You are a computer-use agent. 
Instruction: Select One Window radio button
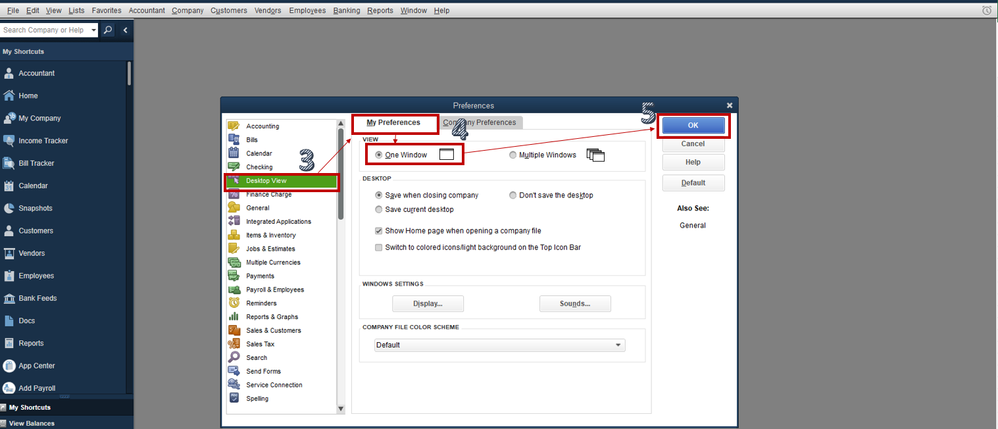(x=379, y=155)
